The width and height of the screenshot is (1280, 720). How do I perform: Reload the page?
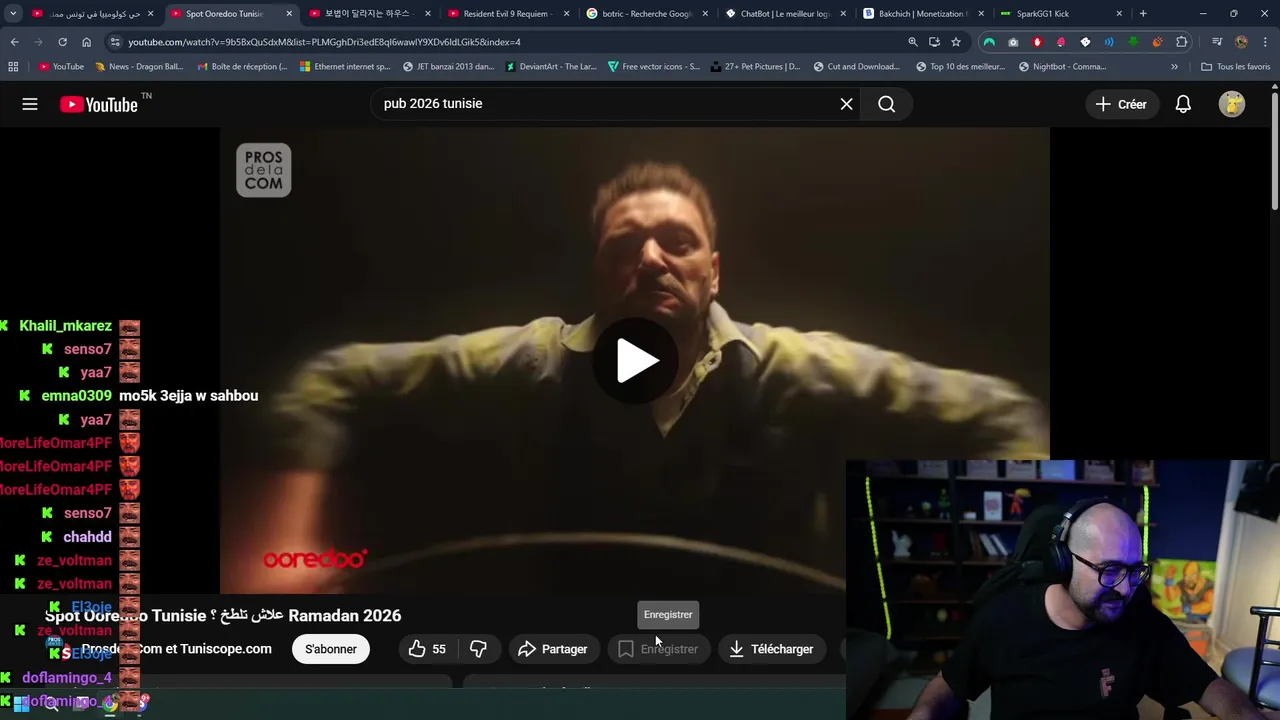62,42
